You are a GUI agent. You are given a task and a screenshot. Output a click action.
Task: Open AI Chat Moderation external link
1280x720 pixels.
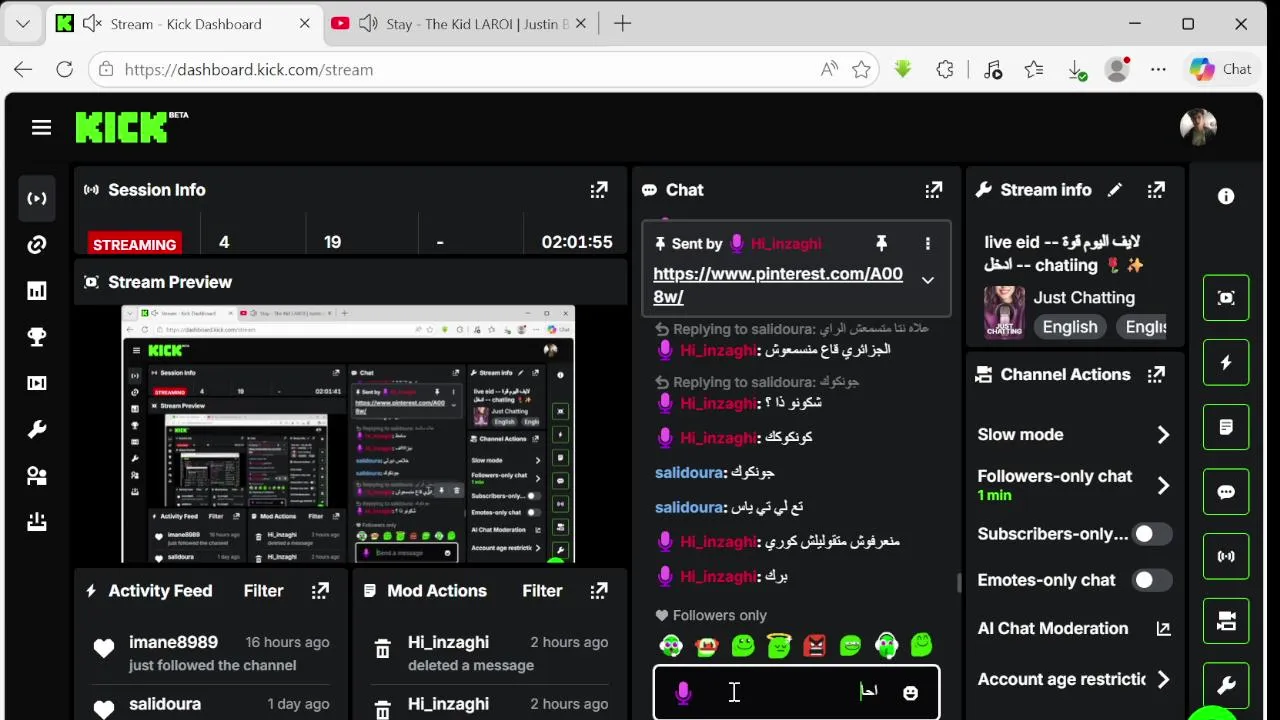point(1163,628)
